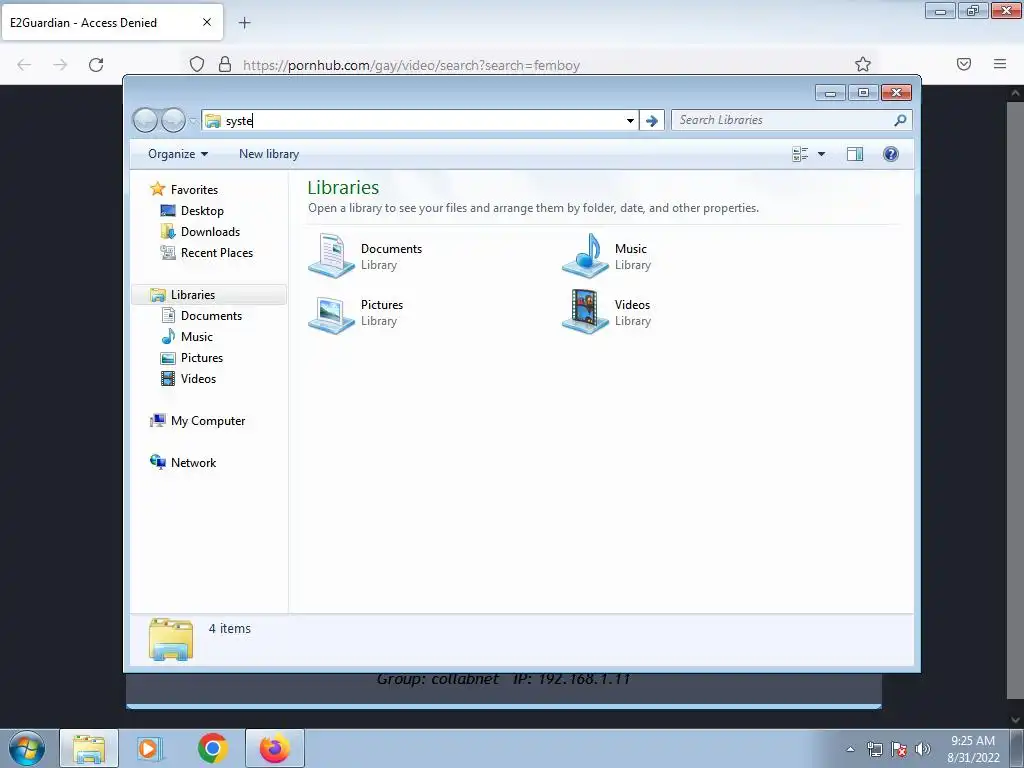Open the Explorer help icon

coord(890,154)
